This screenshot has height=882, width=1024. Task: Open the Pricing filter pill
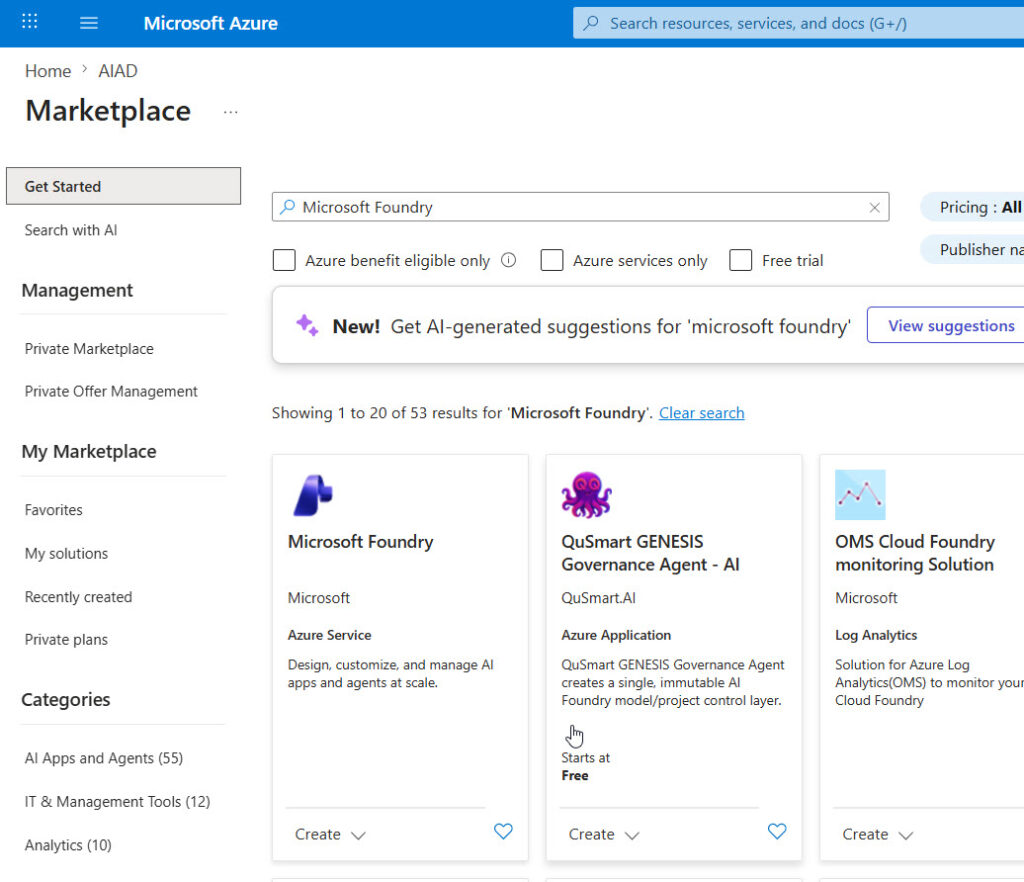tap(973, 207)
